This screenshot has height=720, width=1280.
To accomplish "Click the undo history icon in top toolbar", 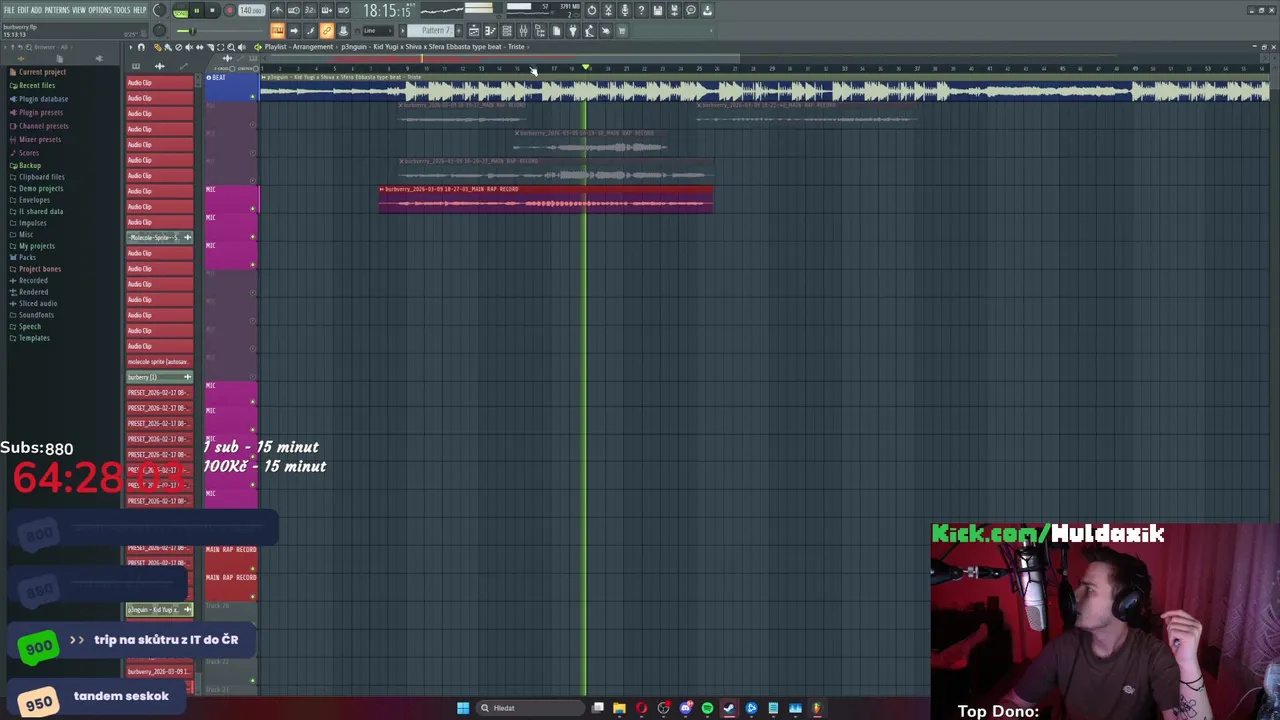I will coord(592,10).
